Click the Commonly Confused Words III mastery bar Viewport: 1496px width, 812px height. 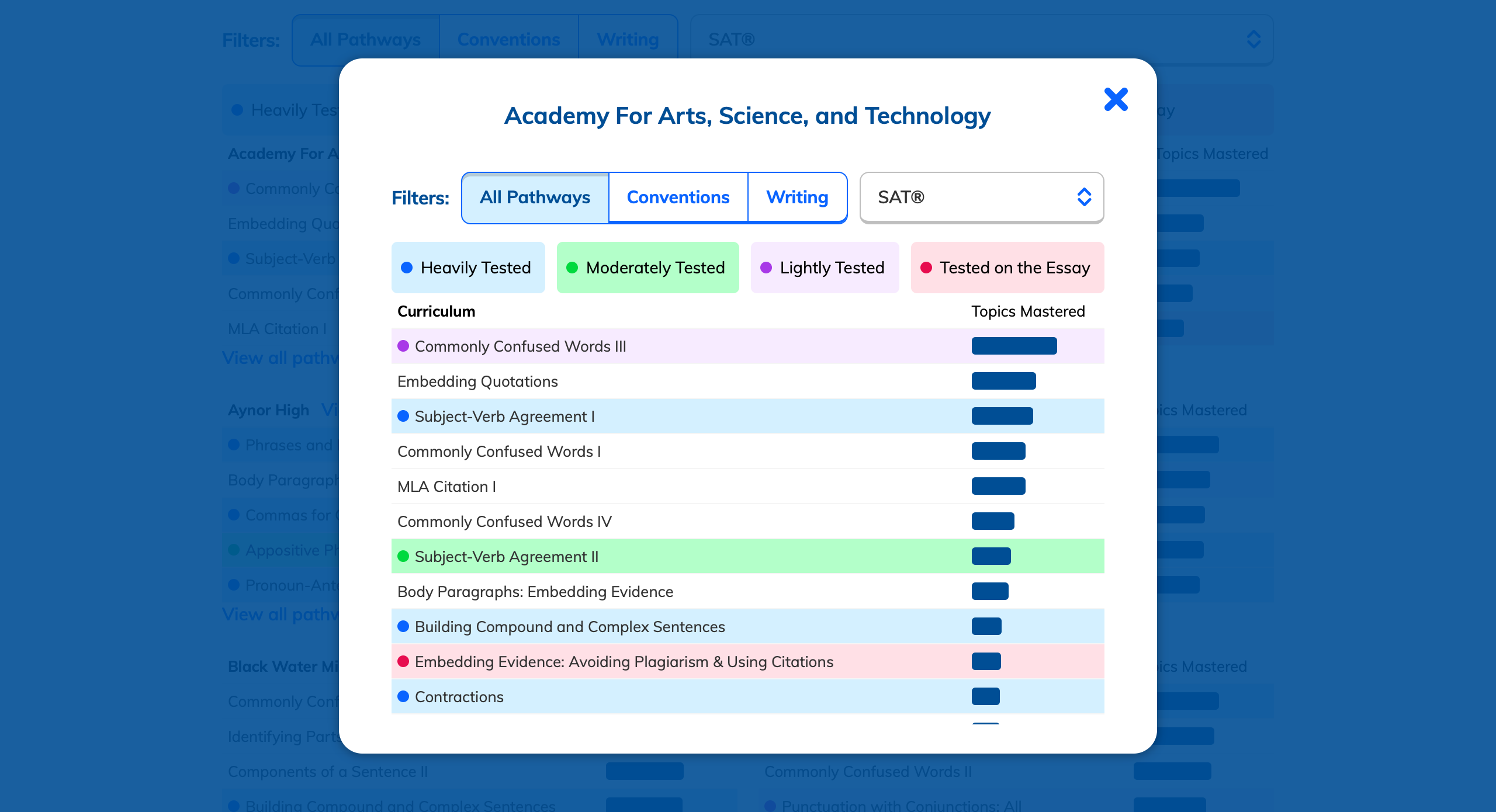[x=1014, y=346]
